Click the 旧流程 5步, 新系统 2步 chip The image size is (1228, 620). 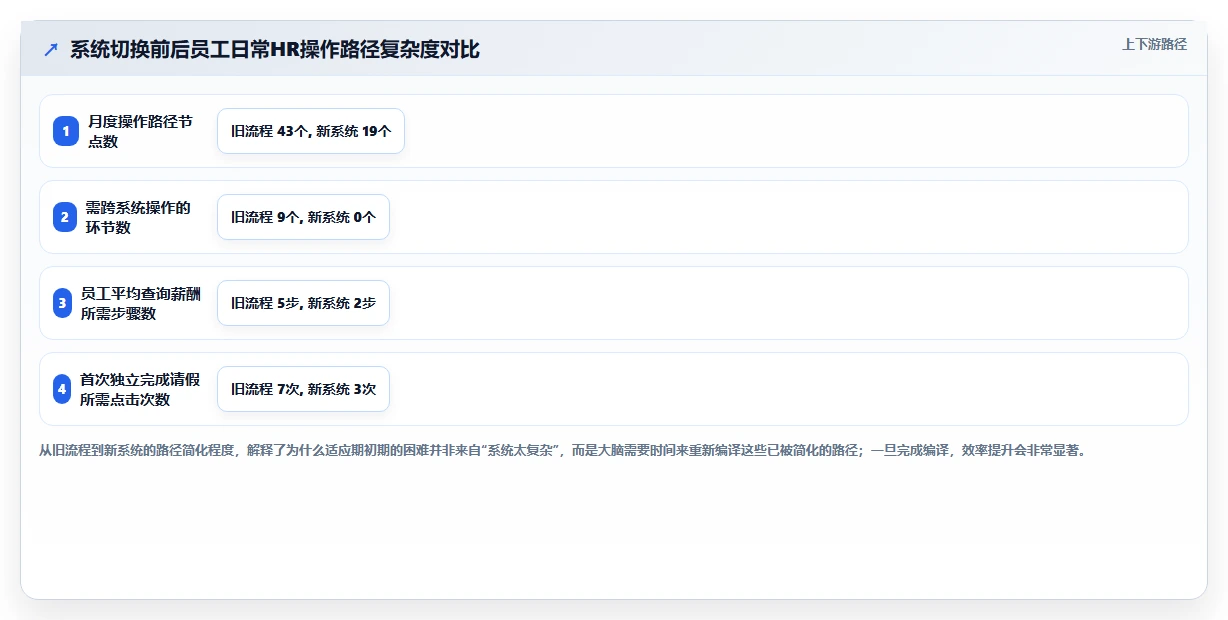click(303, 303)
